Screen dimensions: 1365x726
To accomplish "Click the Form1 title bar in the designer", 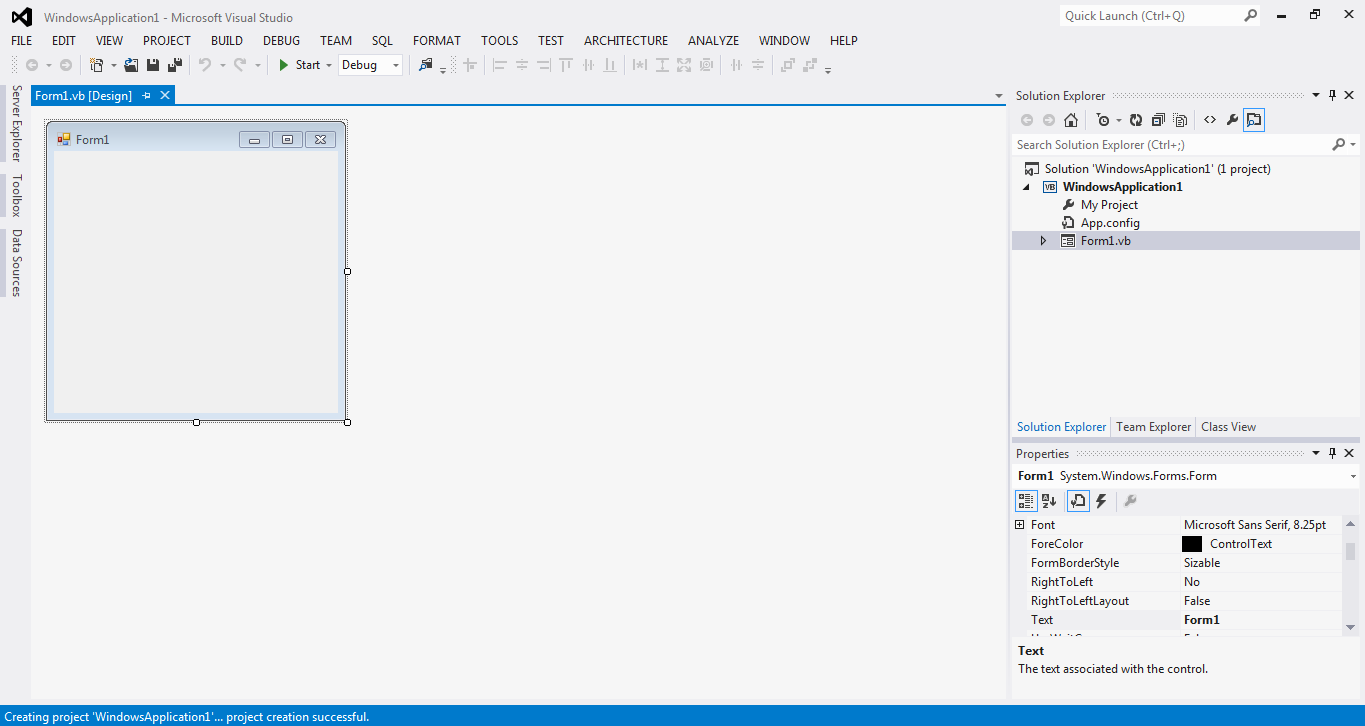I will coord(195,139).
